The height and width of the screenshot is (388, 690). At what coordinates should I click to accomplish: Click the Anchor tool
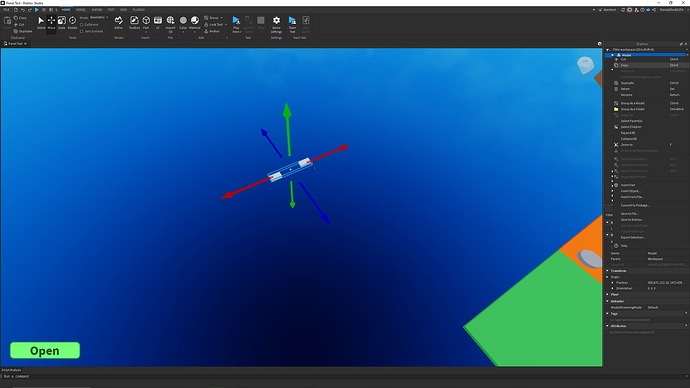pyautogui.click(x=212, y=31)
